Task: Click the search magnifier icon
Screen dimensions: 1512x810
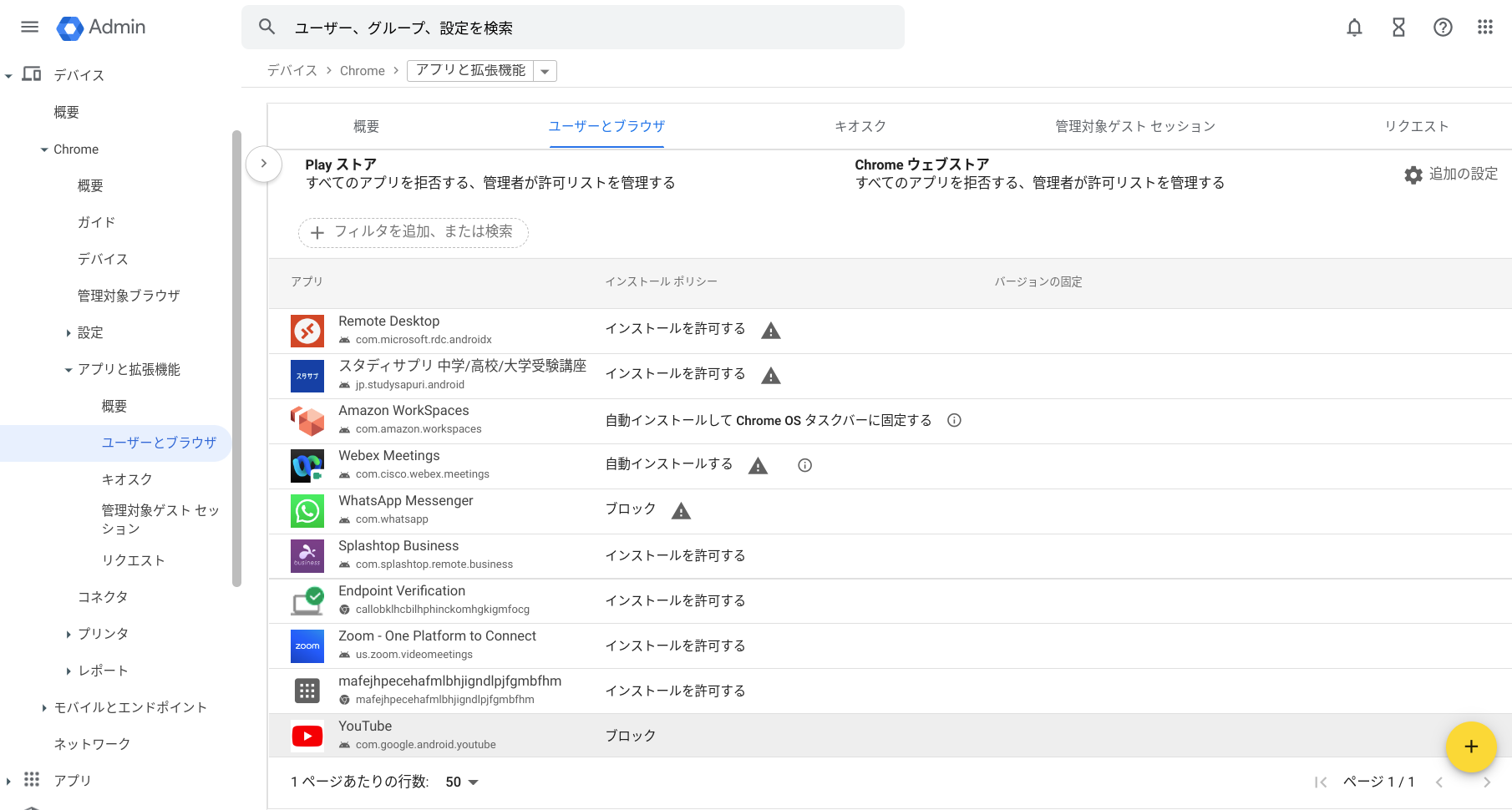Action: point(266,27)
